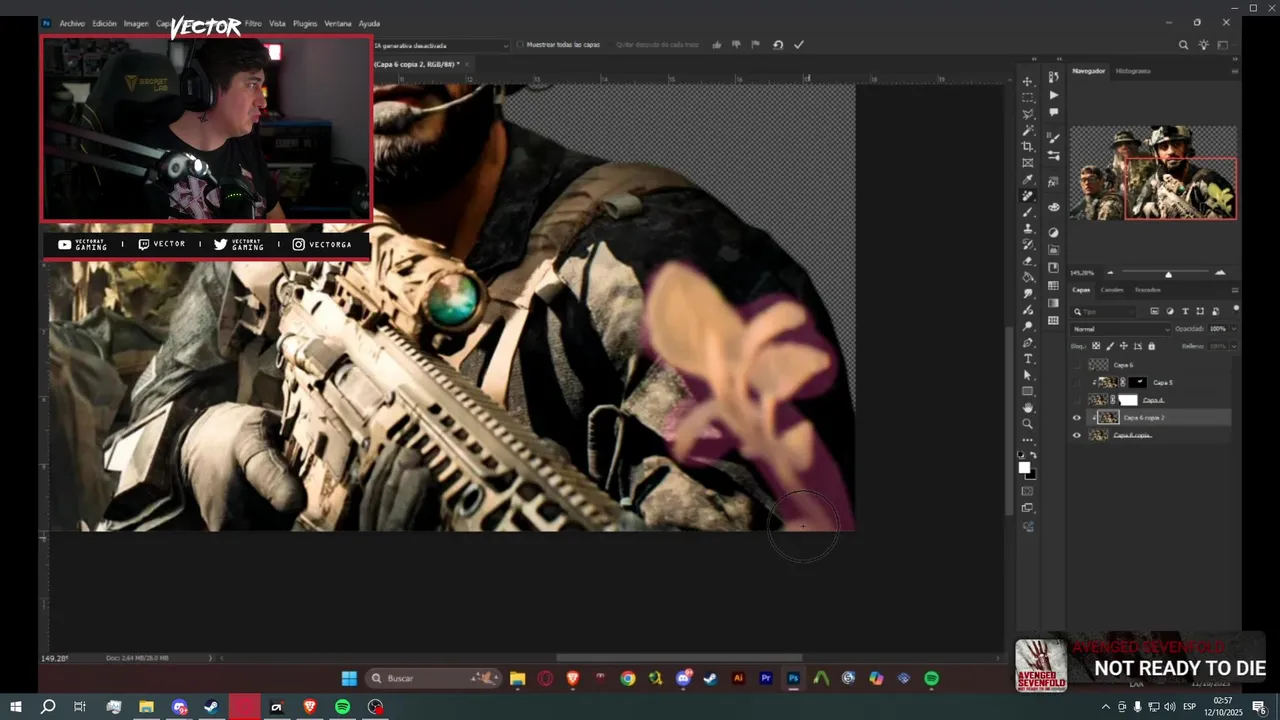Open the Navegador panel options menu

coord(1235,71)
